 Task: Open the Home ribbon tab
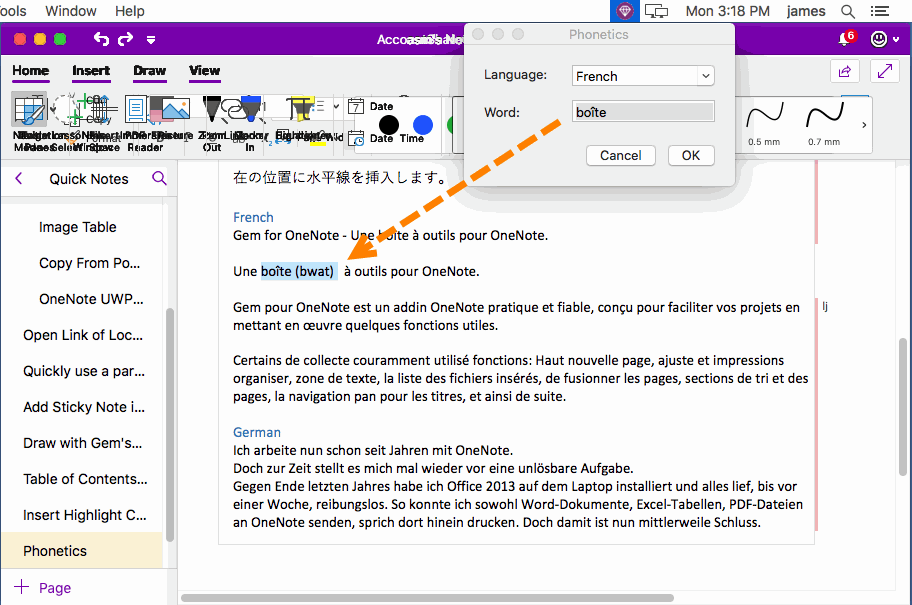click(31, 70)
